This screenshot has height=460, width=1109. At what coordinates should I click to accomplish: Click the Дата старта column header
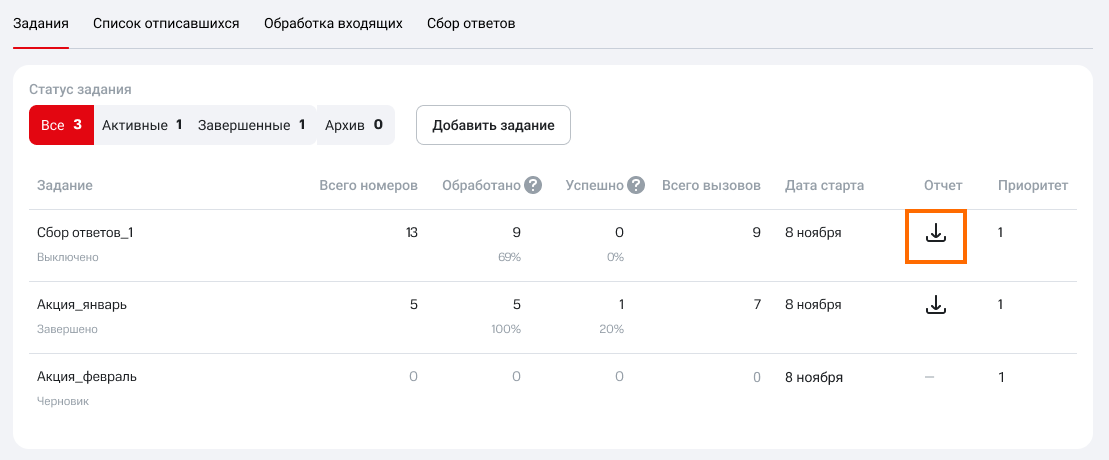824,185
